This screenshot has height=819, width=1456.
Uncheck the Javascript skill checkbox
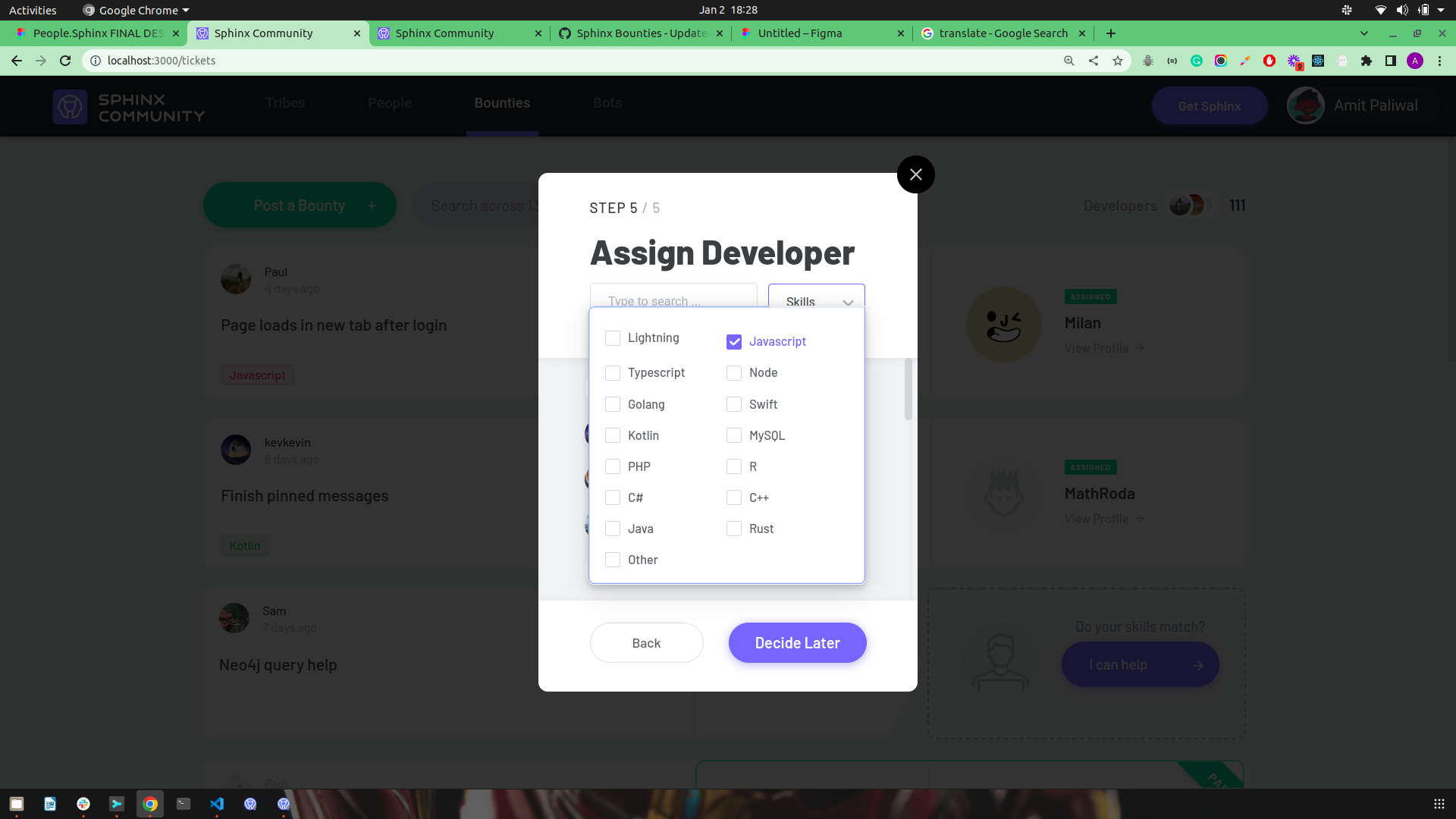pos(733,341)
